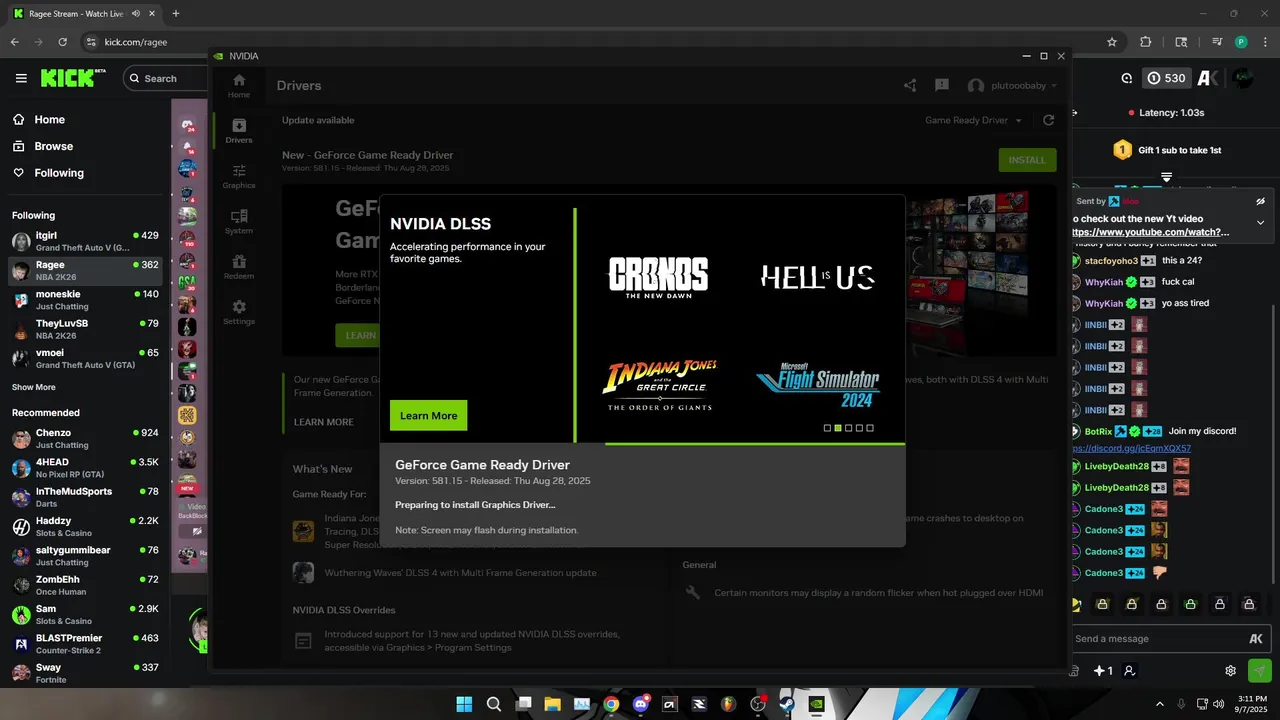
Task: Open Settings gear in NVIDIA sidebar
Action: (x=239, y=312)
